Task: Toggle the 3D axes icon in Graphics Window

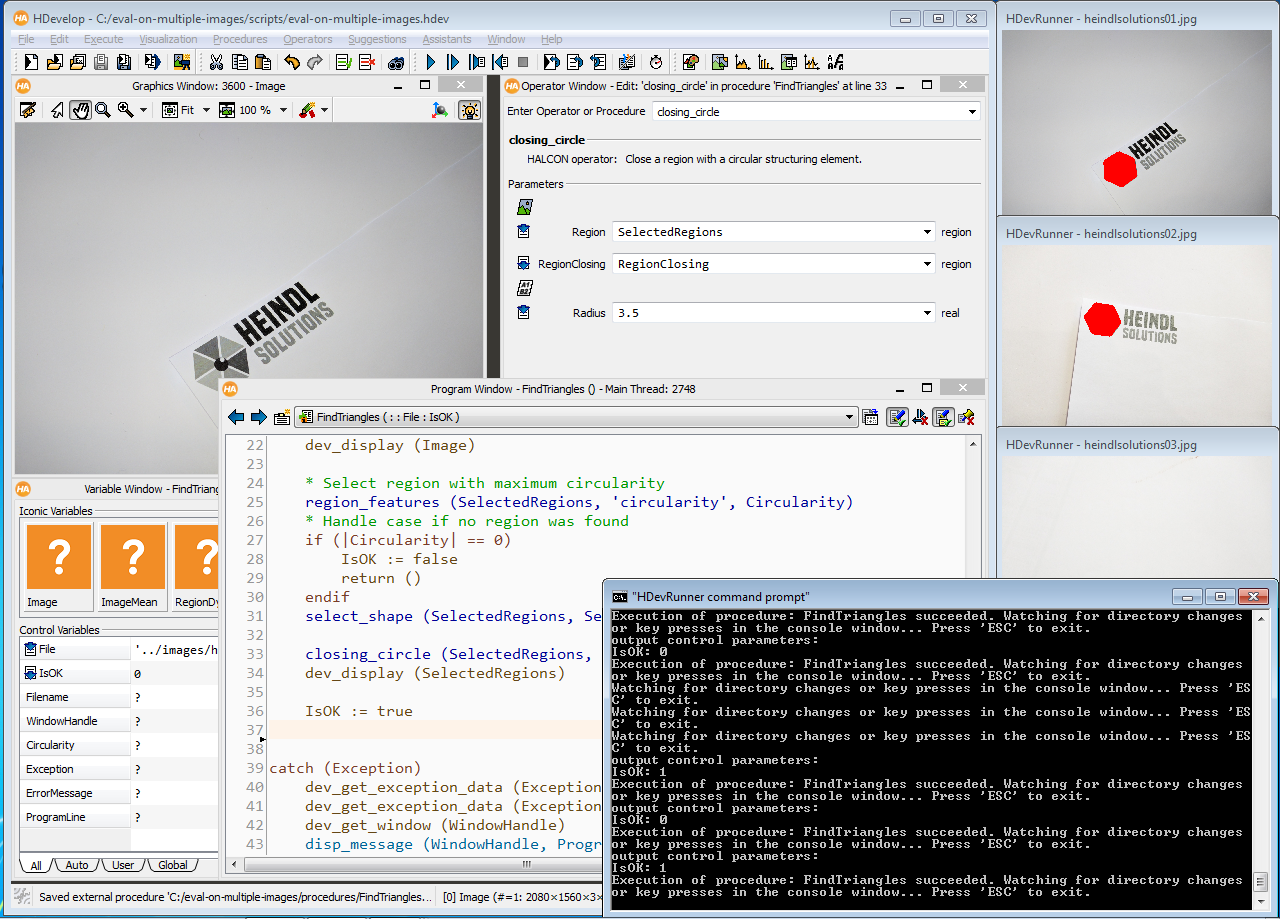Action: (x=440, y=110)
